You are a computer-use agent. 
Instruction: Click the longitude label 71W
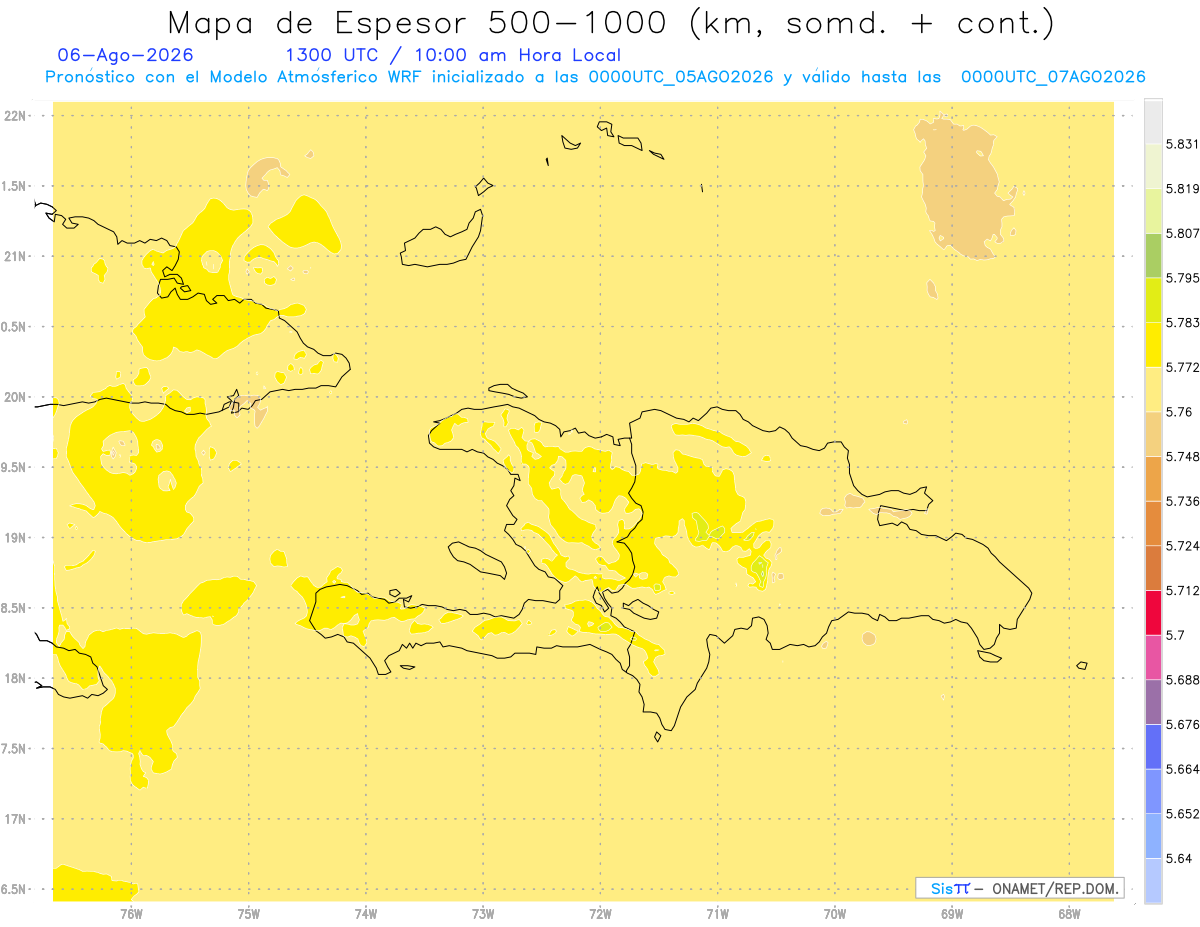click(717, 914)
